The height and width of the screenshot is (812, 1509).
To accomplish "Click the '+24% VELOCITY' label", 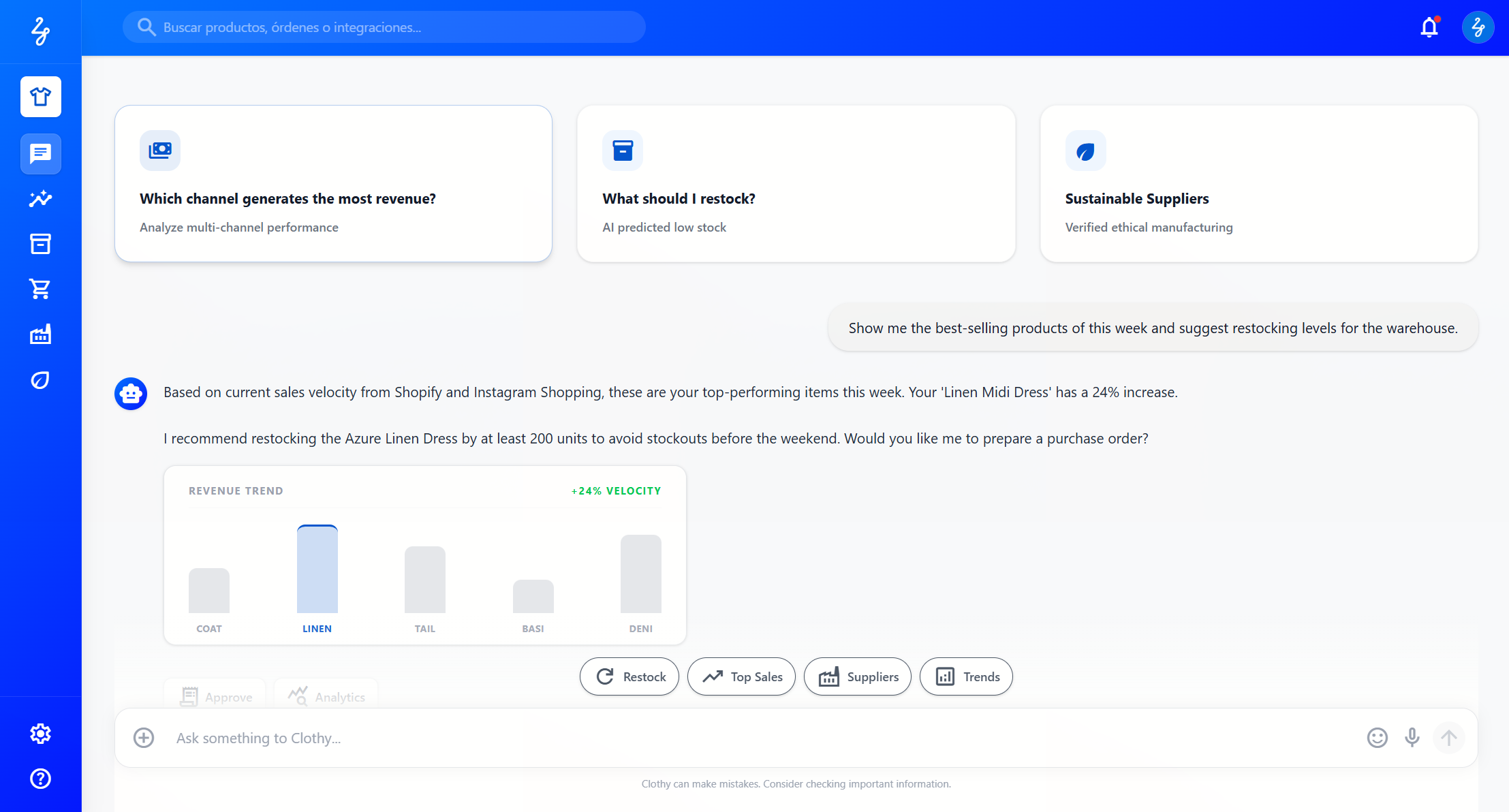I will (x=616, y=491).
